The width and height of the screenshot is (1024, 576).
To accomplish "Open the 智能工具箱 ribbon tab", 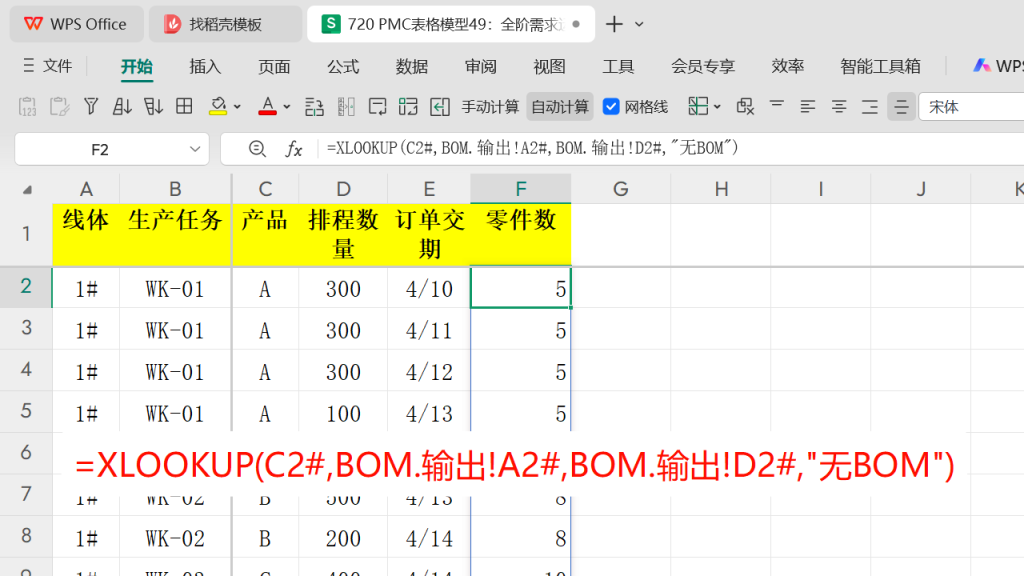I will point(880,67).
